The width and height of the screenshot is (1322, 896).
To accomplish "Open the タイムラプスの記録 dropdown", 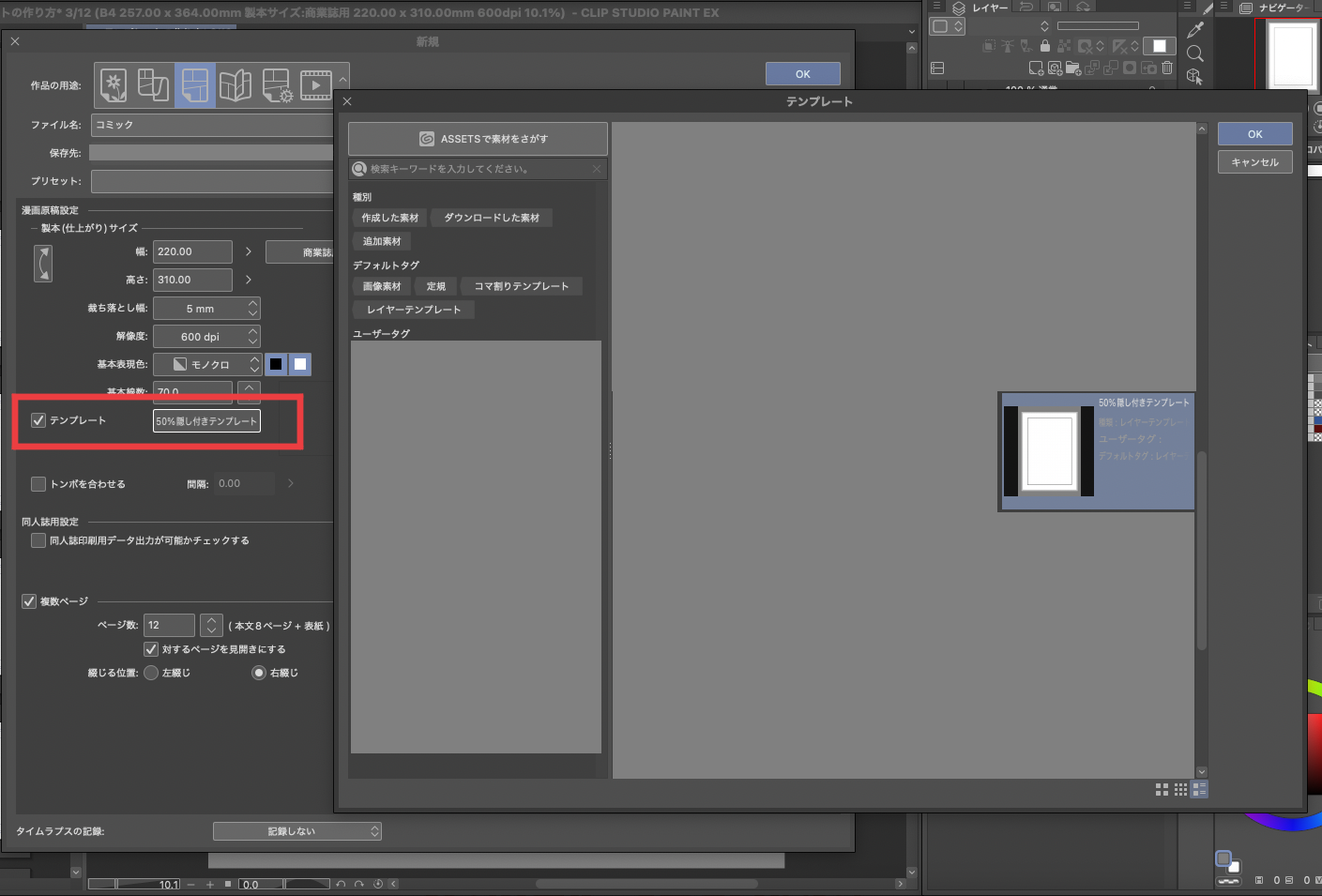I will (x=296, y=831).
